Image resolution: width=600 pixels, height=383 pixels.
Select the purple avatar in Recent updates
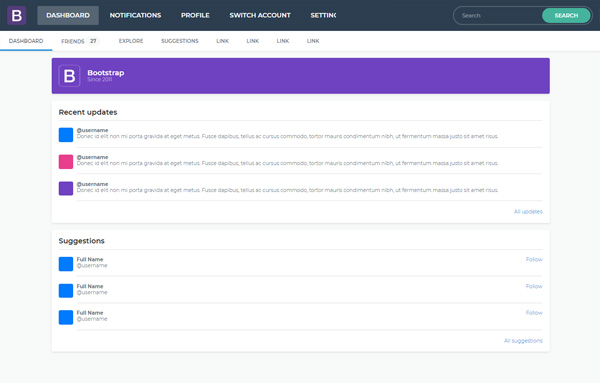click(x=66, y=188)
